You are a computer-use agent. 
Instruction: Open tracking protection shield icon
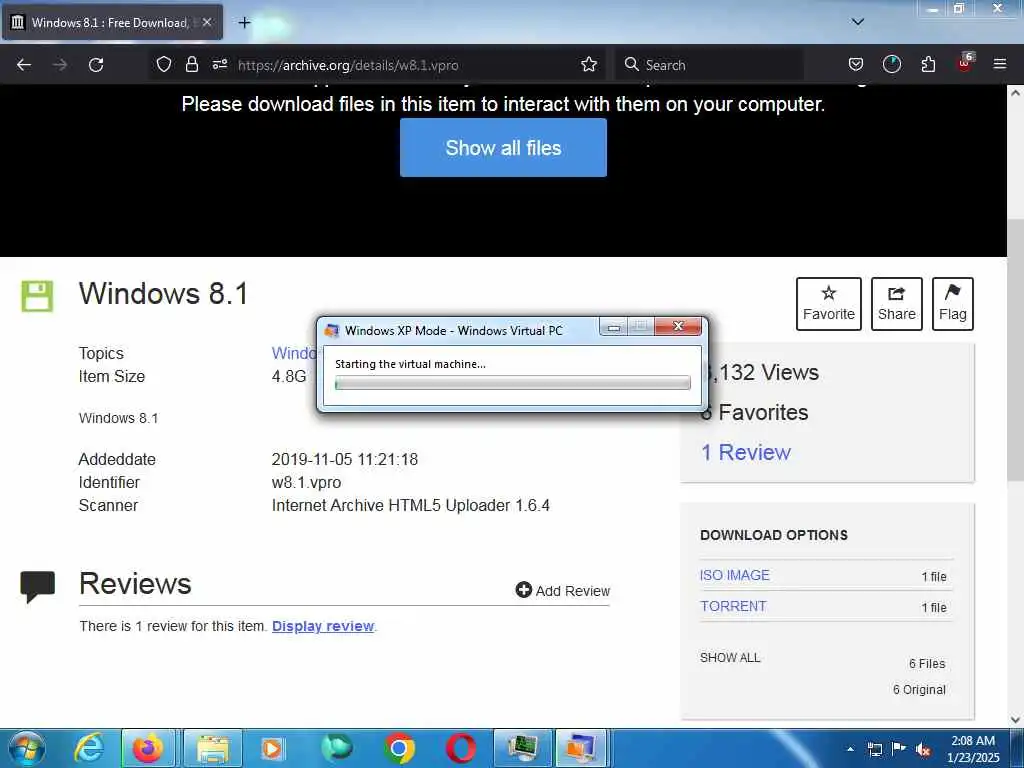tap(164, 64)
